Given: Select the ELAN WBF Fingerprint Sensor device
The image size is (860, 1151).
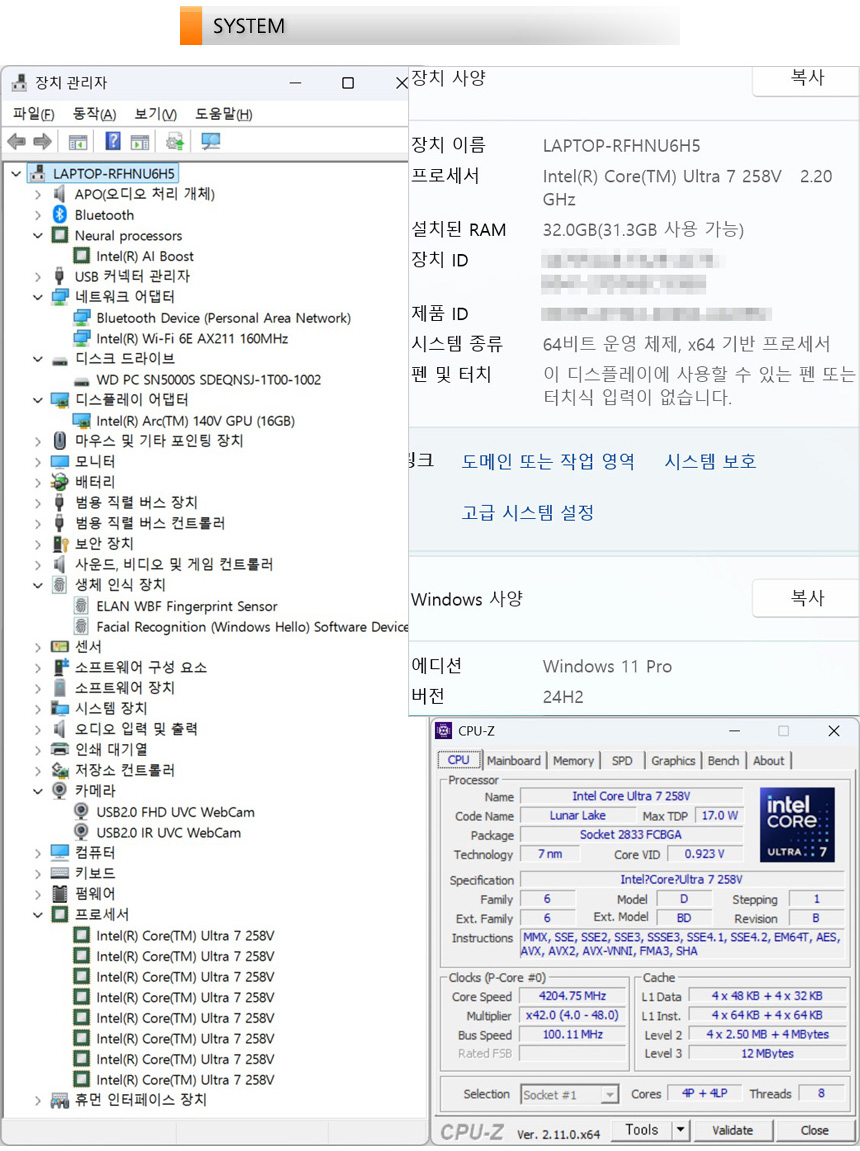Looking at the screenshot, I should tap(186, 606).
